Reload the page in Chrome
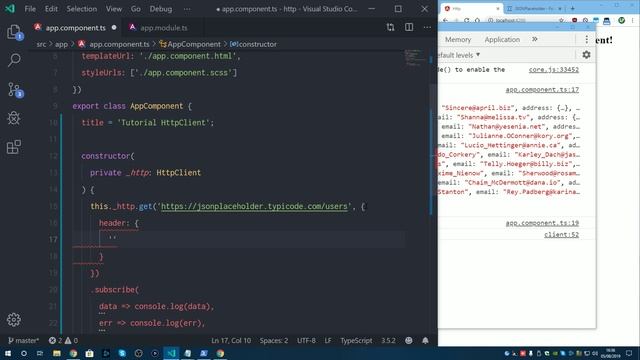This screenshot has height=360, width=640. point(467,20)
